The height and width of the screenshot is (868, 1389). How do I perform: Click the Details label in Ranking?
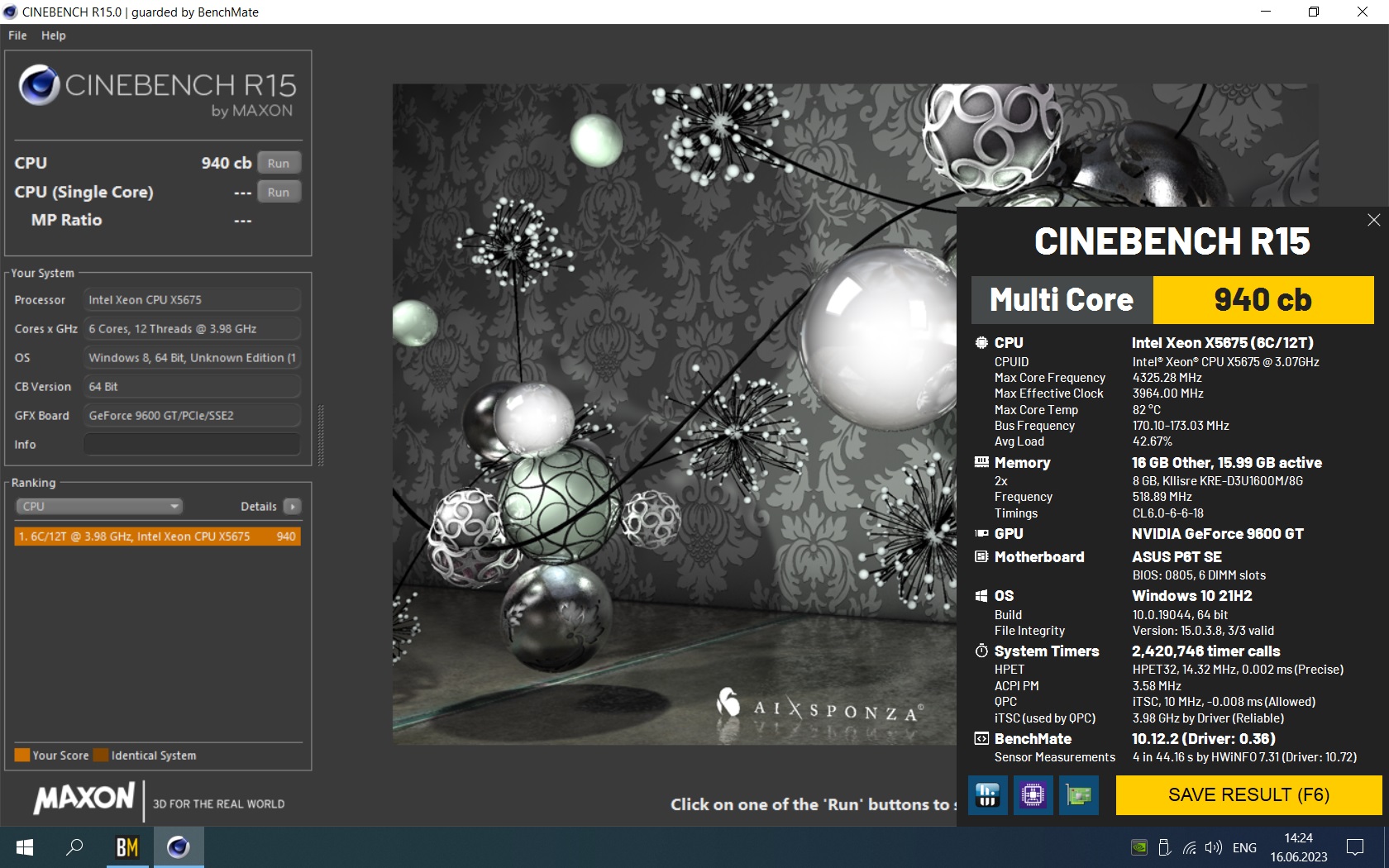pos(258,506)
